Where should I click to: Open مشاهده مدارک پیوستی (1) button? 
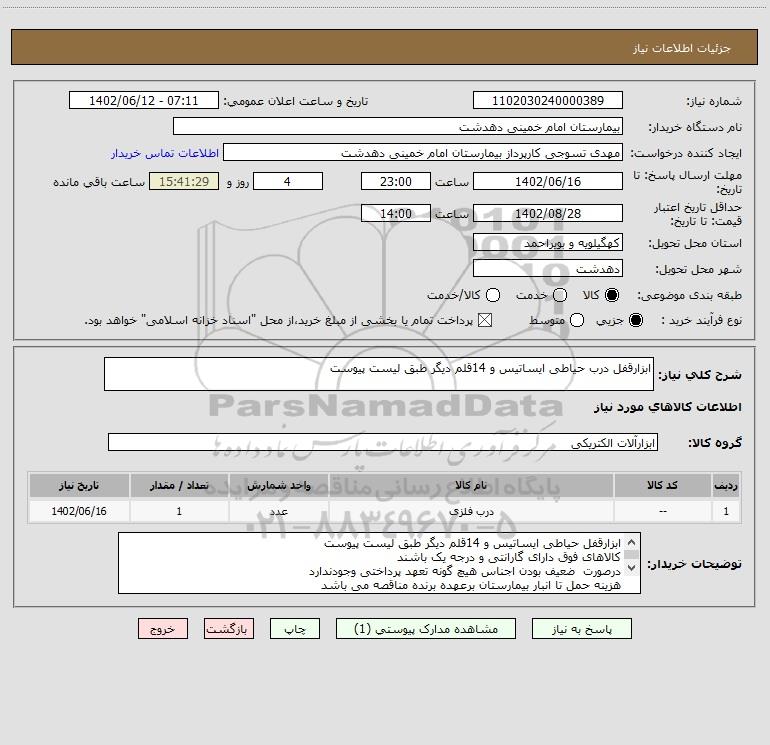tap(426, 629)
